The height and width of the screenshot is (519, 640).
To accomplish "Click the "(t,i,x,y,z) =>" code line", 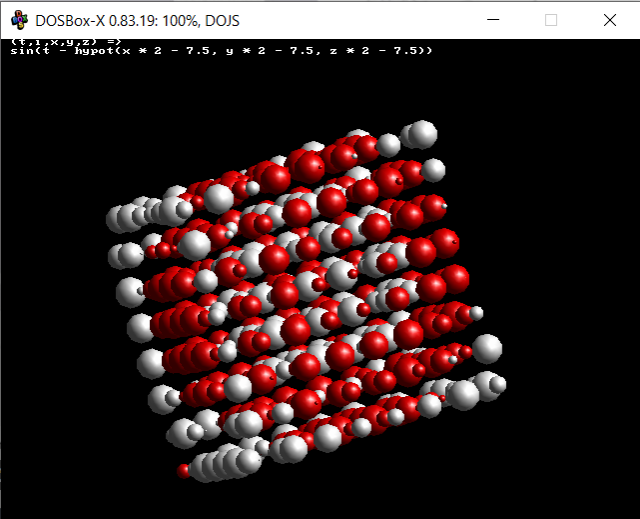I will 64,41.
